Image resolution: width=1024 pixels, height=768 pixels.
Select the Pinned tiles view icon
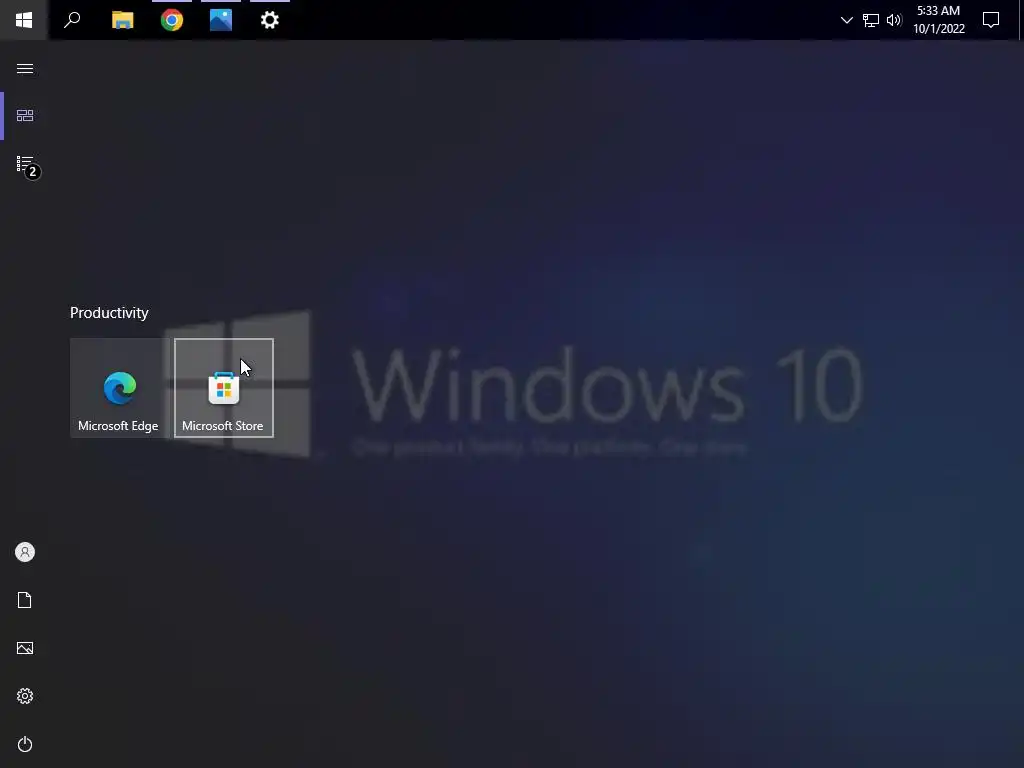tap(25, 116)
